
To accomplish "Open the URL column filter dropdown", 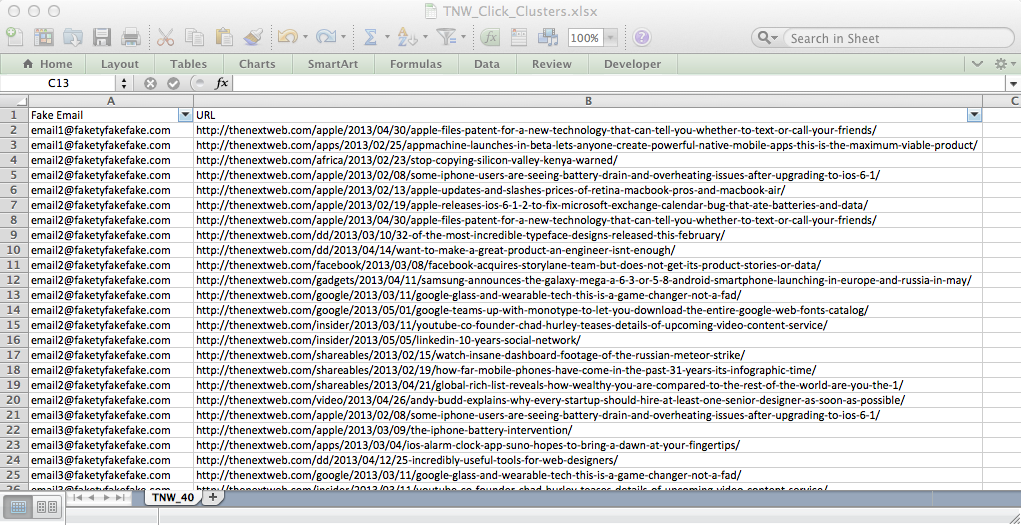I will [x=974, y=115].
